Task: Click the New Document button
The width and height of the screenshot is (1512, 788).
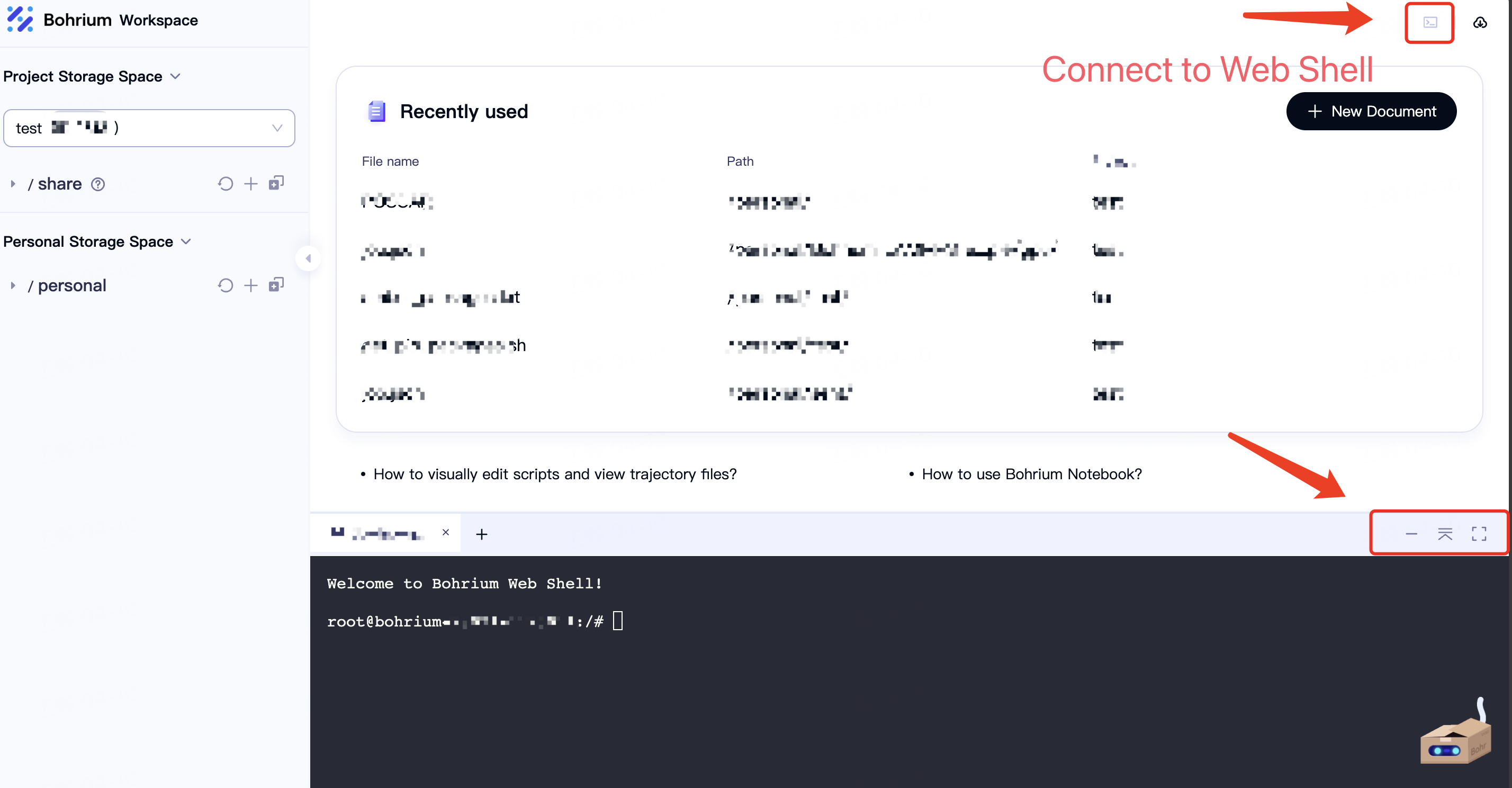Action: point(1371,111)
